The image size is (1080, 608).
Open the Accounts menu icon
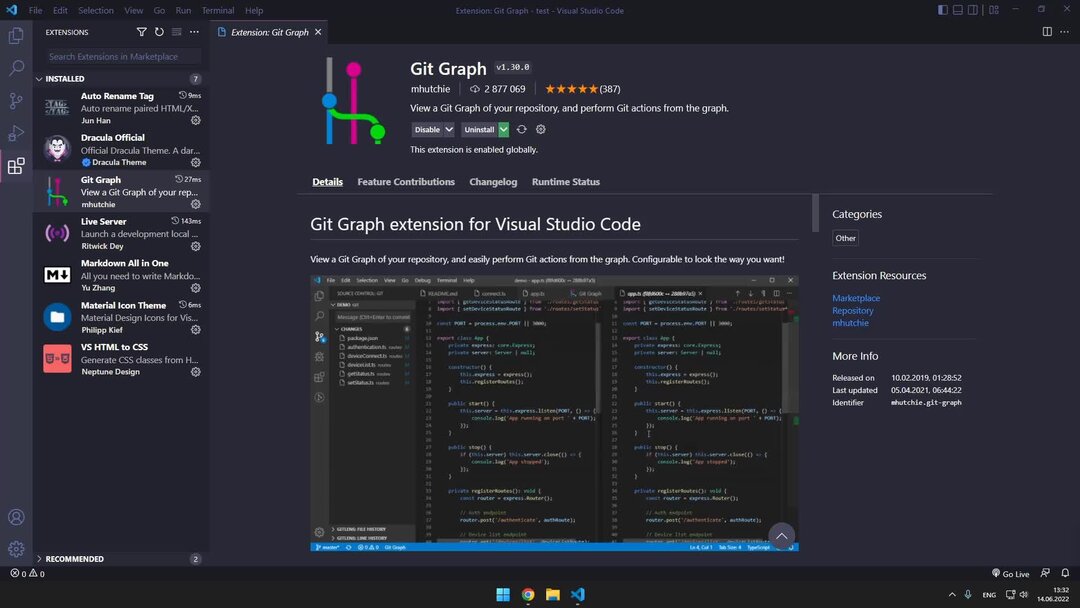[16, 517]
